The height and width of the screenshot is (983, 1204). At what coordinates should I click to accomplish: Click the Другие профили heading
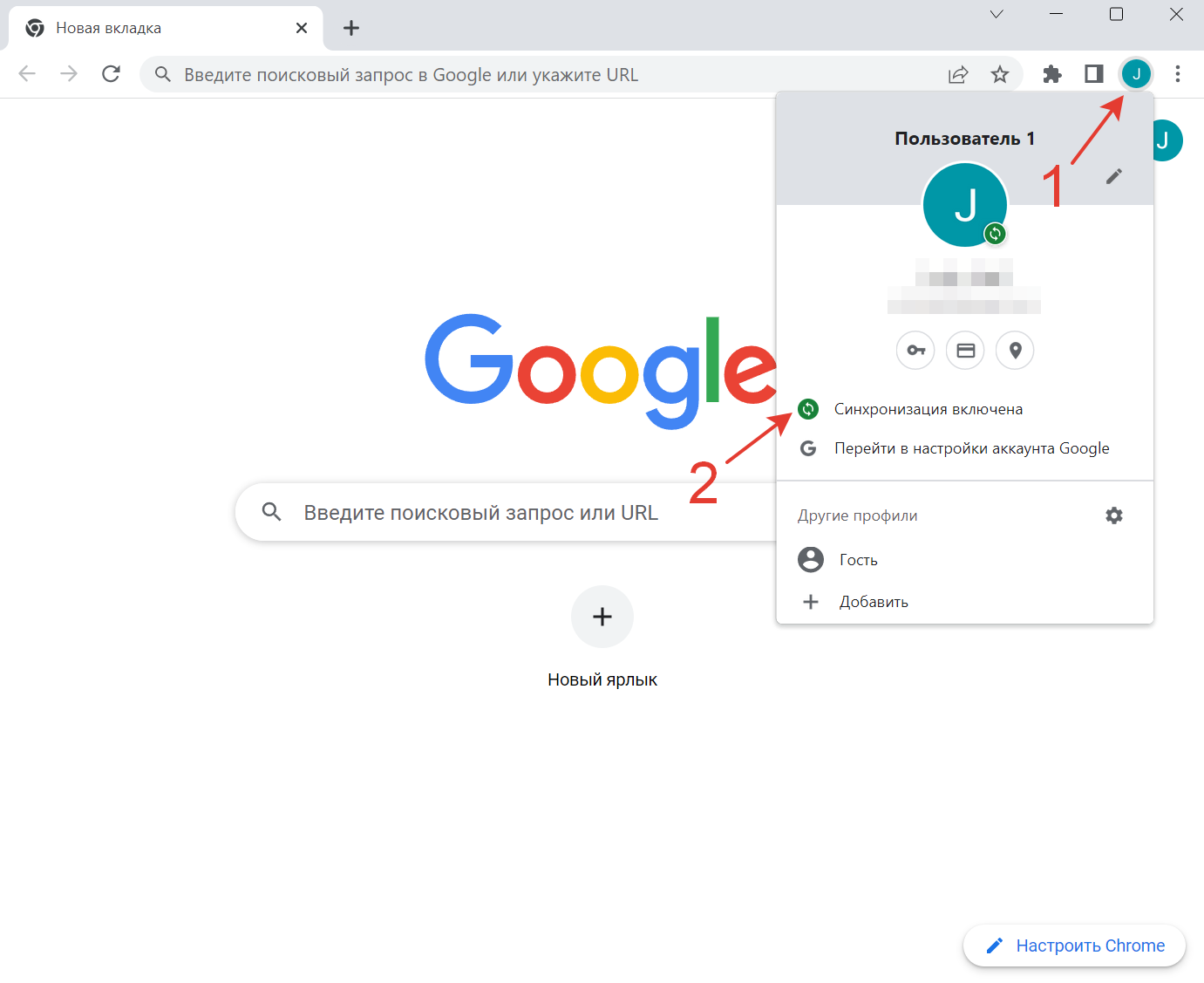[x=857, y=515]
